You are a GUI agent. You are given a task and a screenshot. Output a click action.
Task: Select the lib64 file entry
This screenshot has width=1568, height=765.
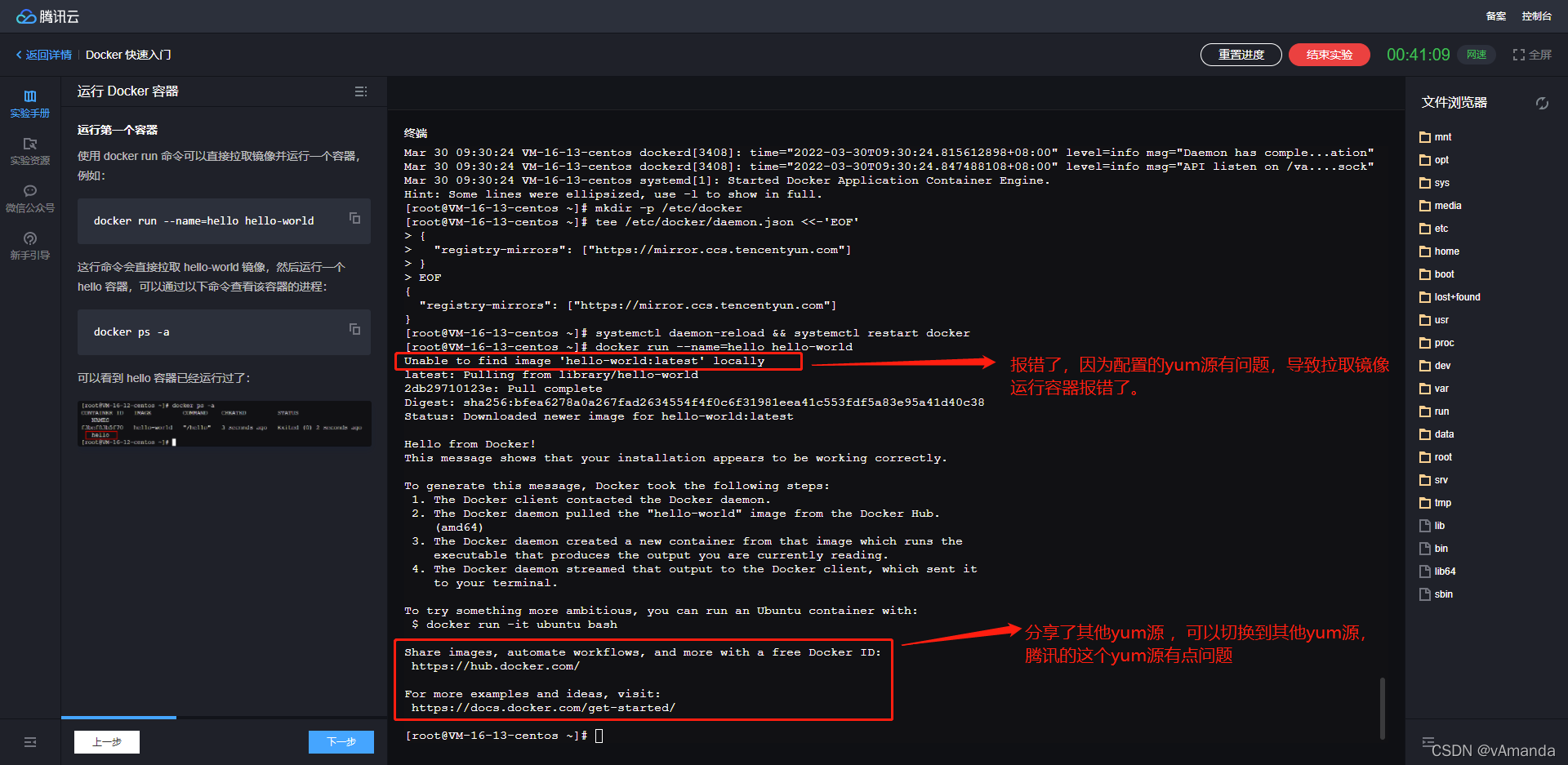point(1437,572)
